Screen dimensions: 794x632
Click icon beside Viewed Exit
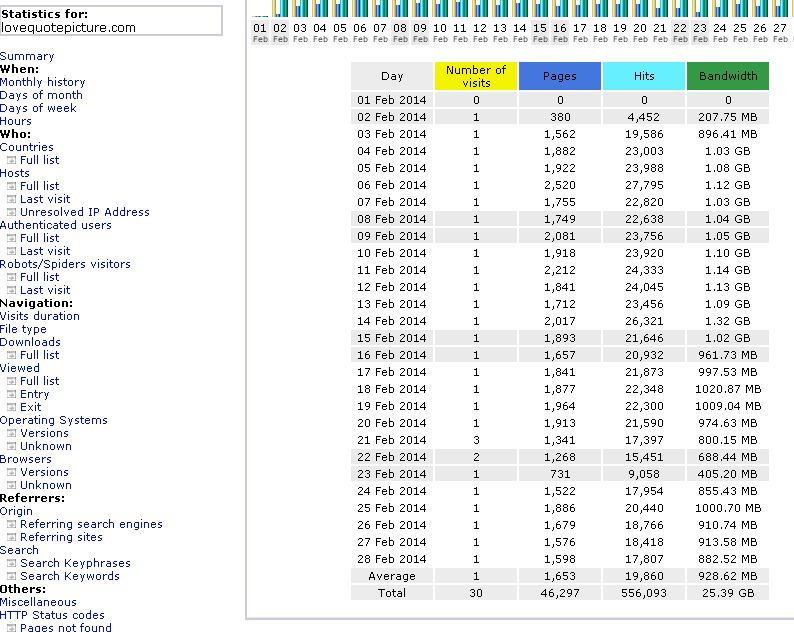click(x=11, y=407)
